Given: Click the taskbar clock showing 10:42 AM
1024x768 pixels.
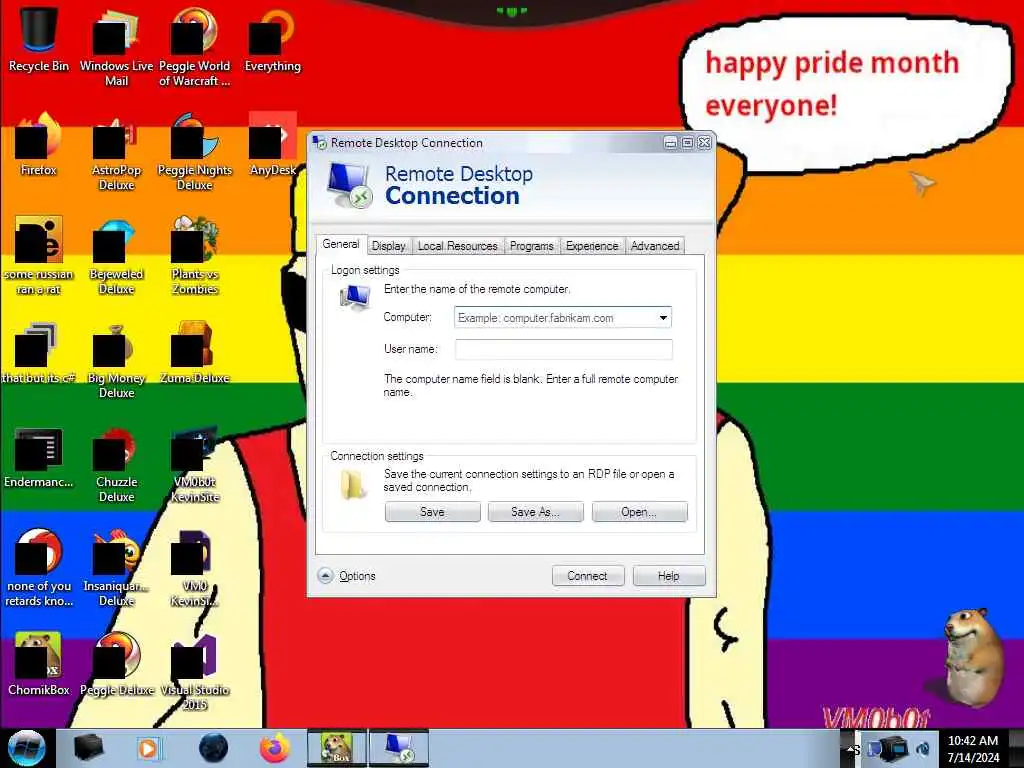Looking at the screenshot, I should [x=973, y=748].
